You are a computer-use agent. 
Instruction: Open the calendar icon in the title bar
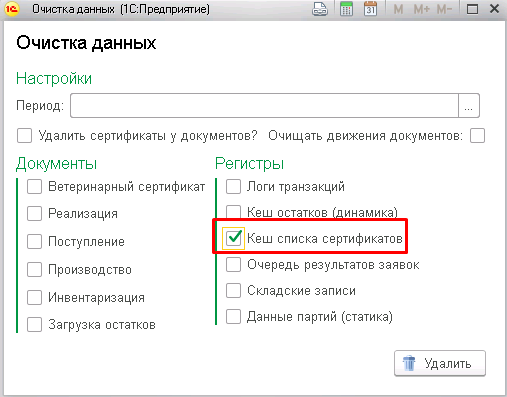(x=370, y=9)
